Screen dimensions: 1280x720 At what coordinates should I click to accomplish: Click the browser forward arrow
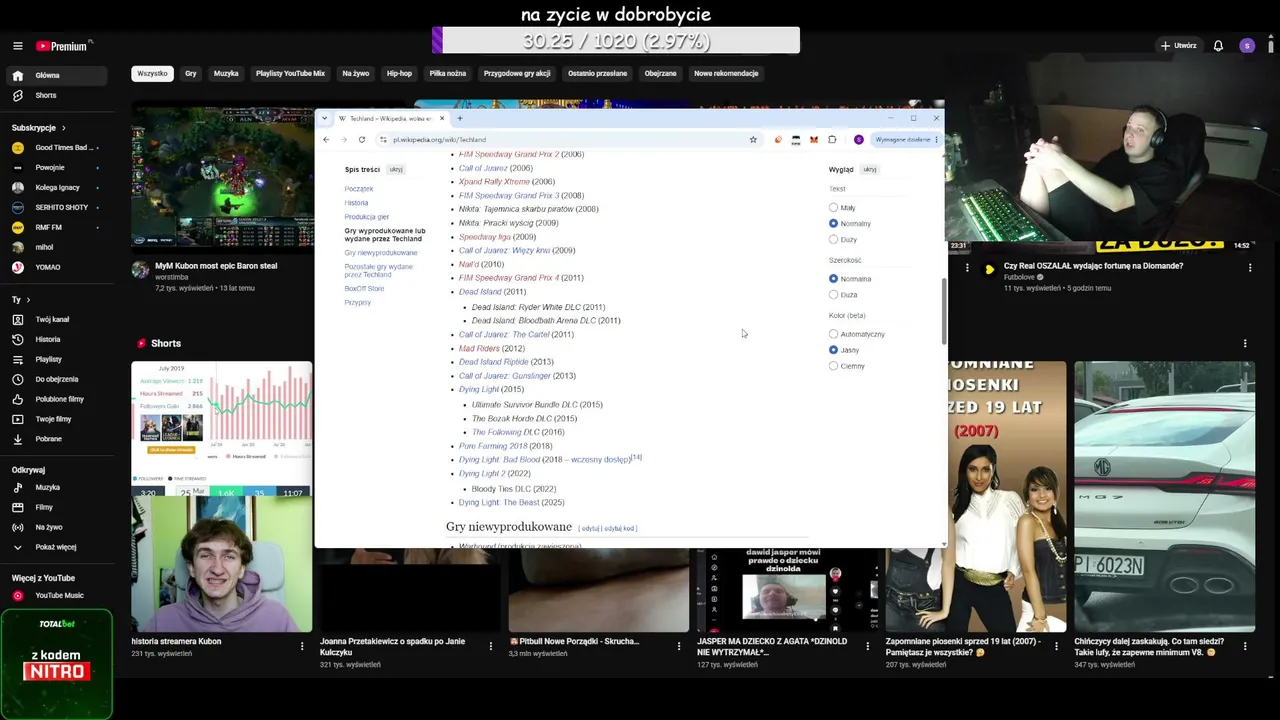[344, 140]
